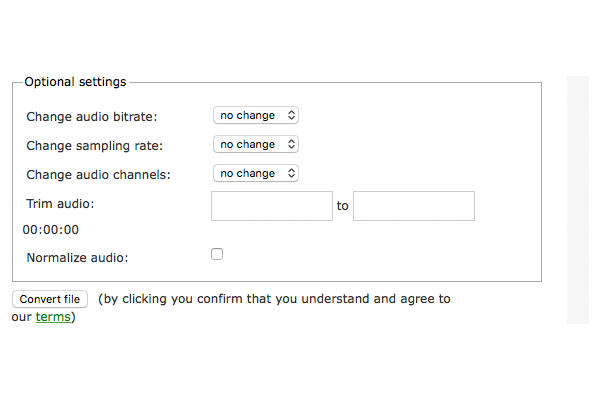Click the 'Trim audio:' label
Viewport: 600px width, 400px height.
[60, 204]
